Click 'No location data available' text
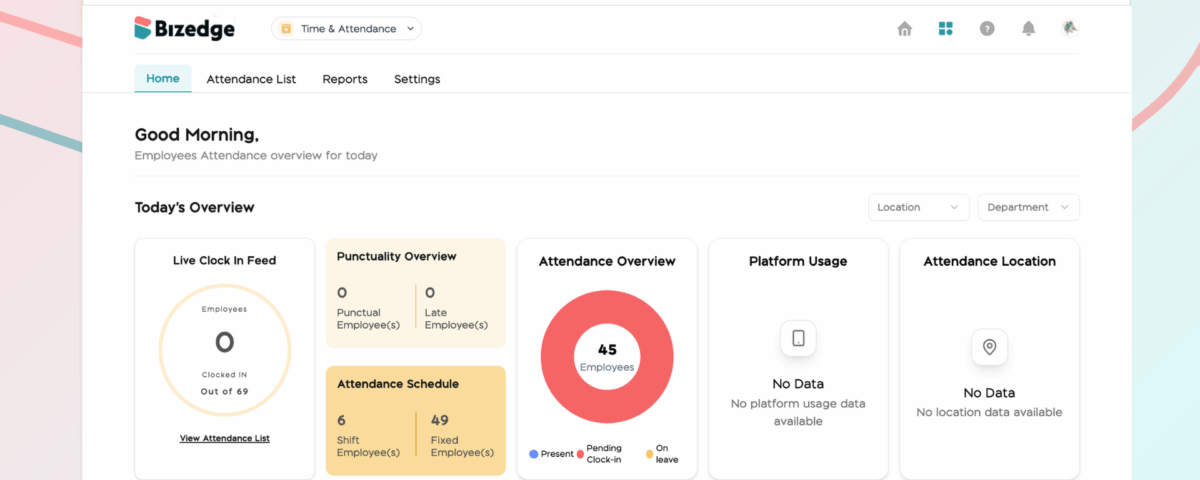Screen dimensions: 1200x480 click(989, 412)
